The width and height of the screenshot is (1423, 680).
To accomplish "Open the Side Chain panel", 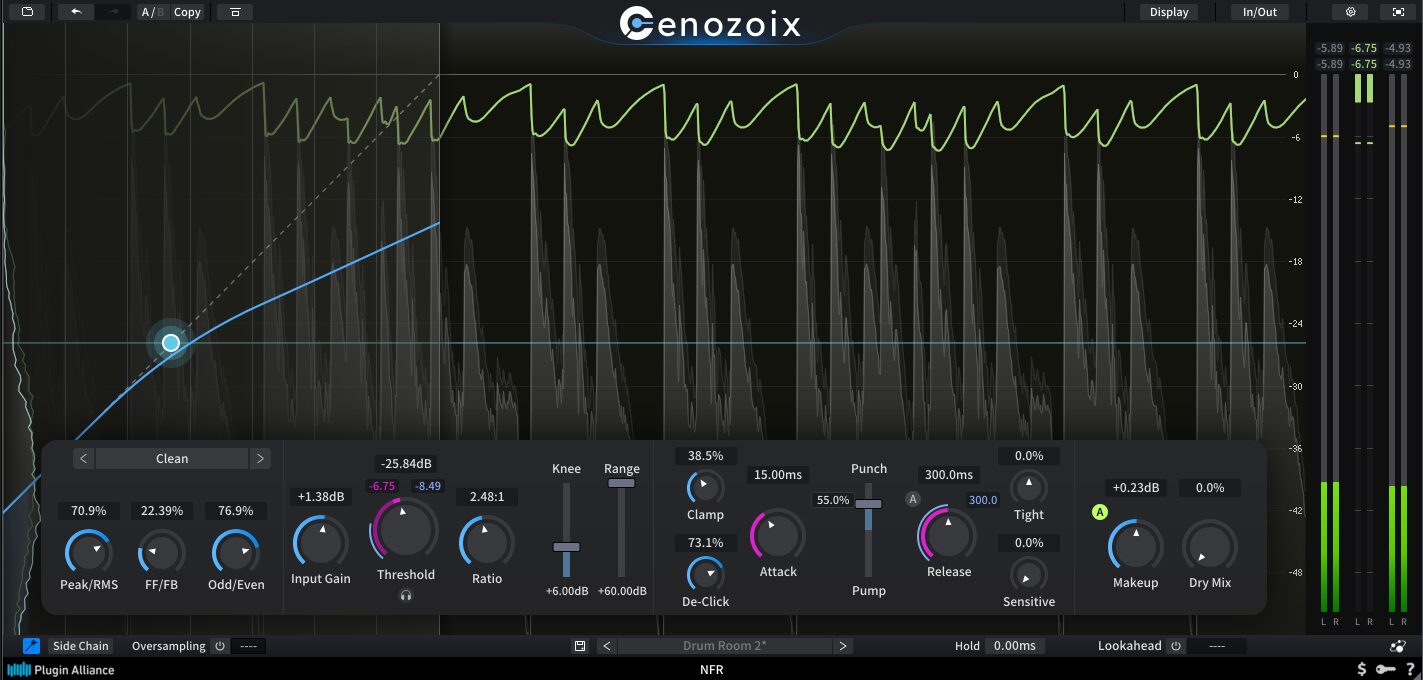I will pos(80,646).
